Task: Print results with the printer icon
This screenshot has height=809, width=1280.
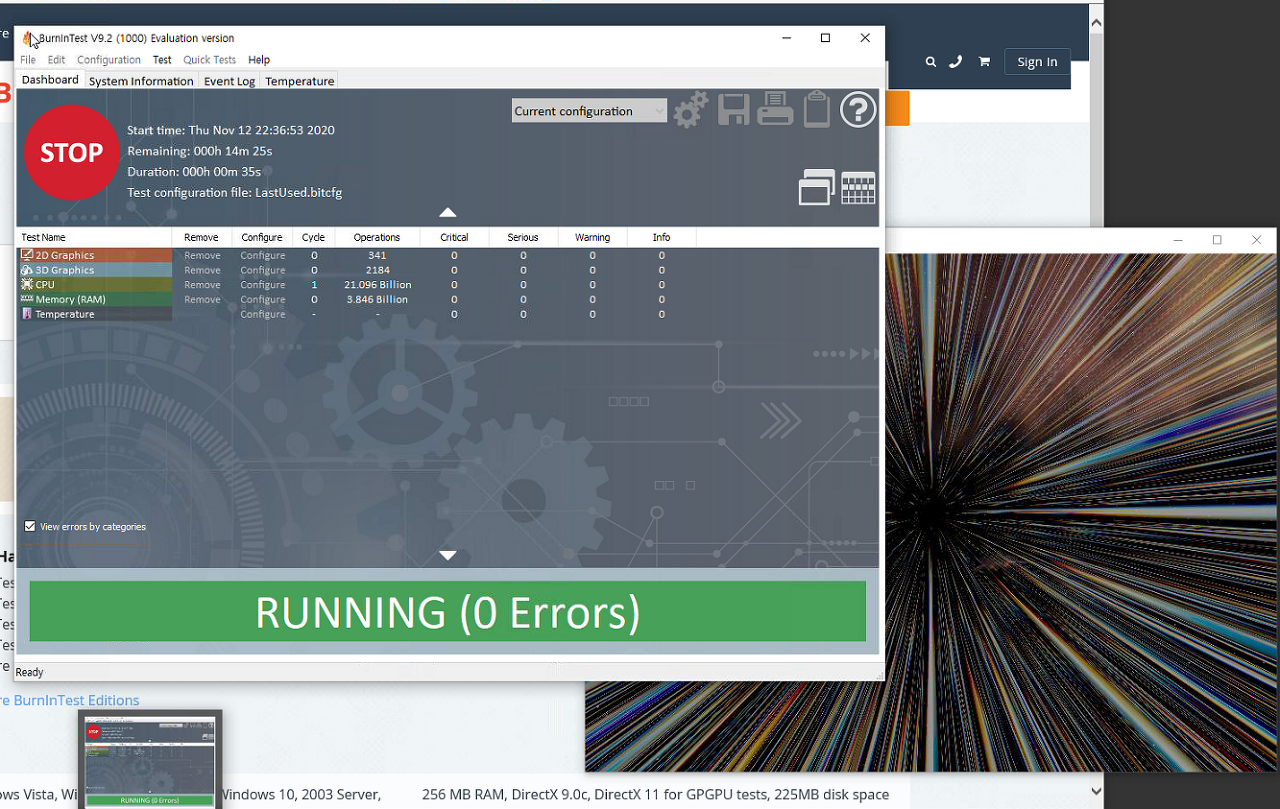Action: (x=775, y=109)
